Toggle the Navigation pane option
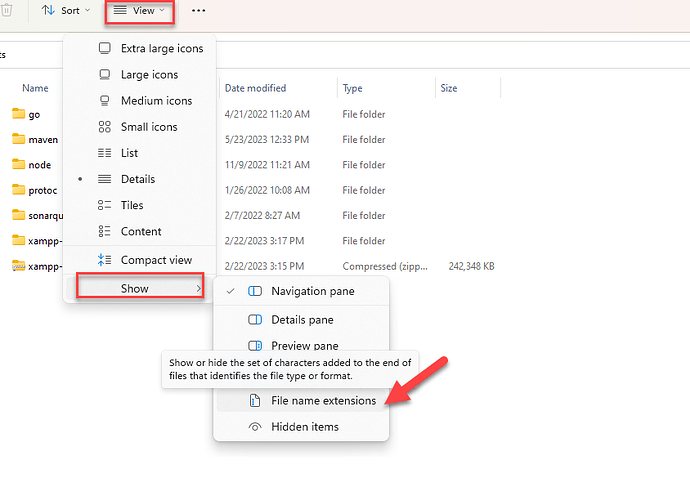The width and height of the screenshot is (690, 487). click(301, 291)
